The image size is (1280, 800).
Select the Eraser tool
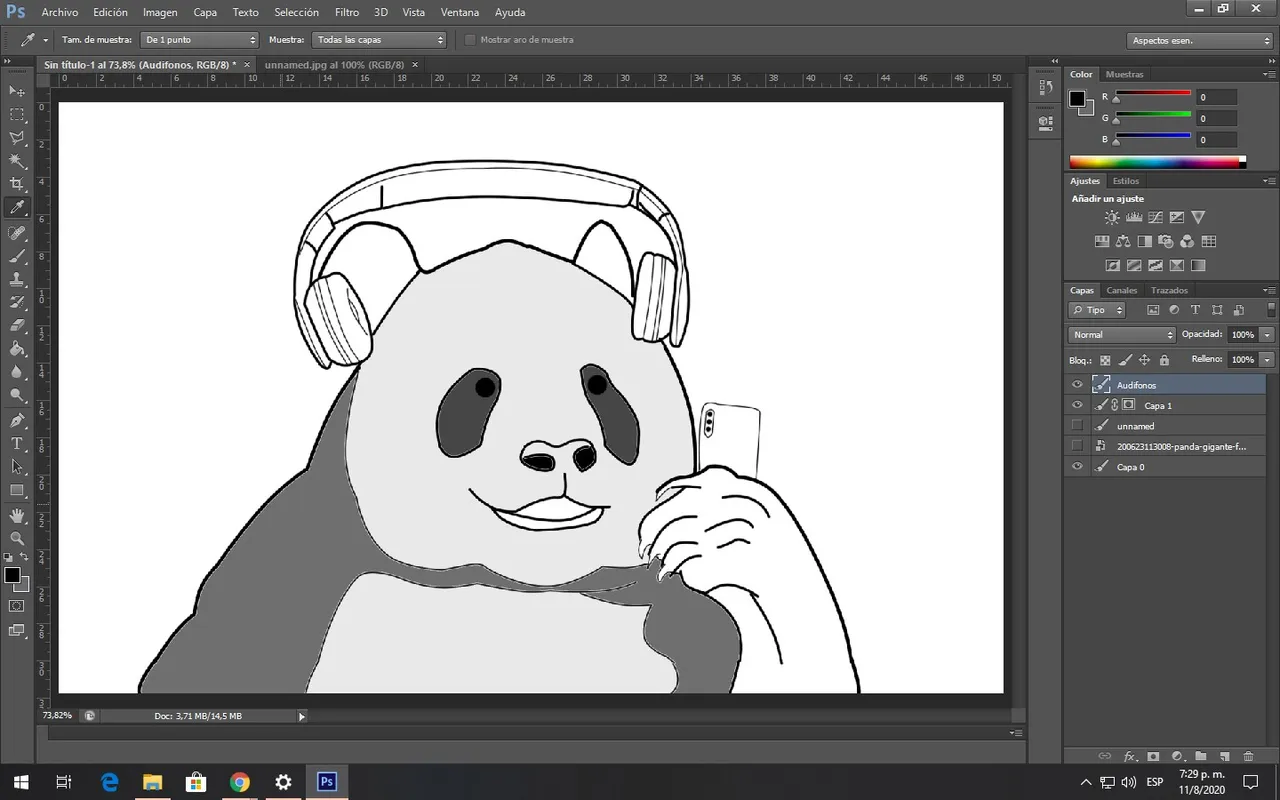(x=17, y=325)
